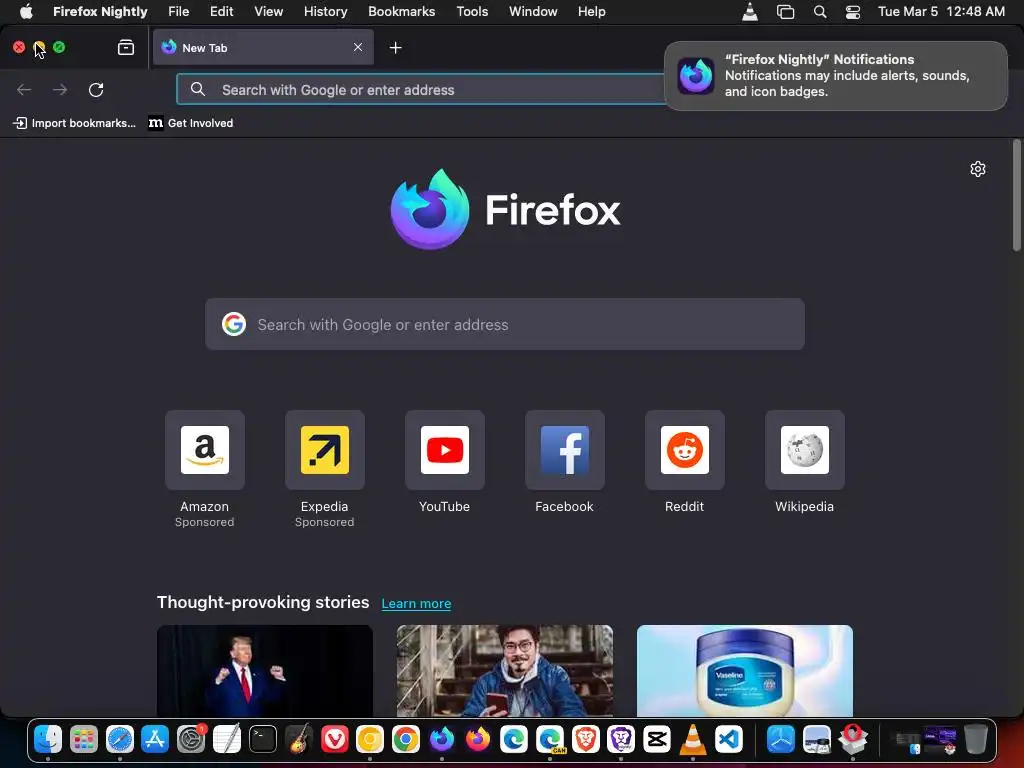
Task: Click the VLC cone menu bar icon
Action: (750, 12)
